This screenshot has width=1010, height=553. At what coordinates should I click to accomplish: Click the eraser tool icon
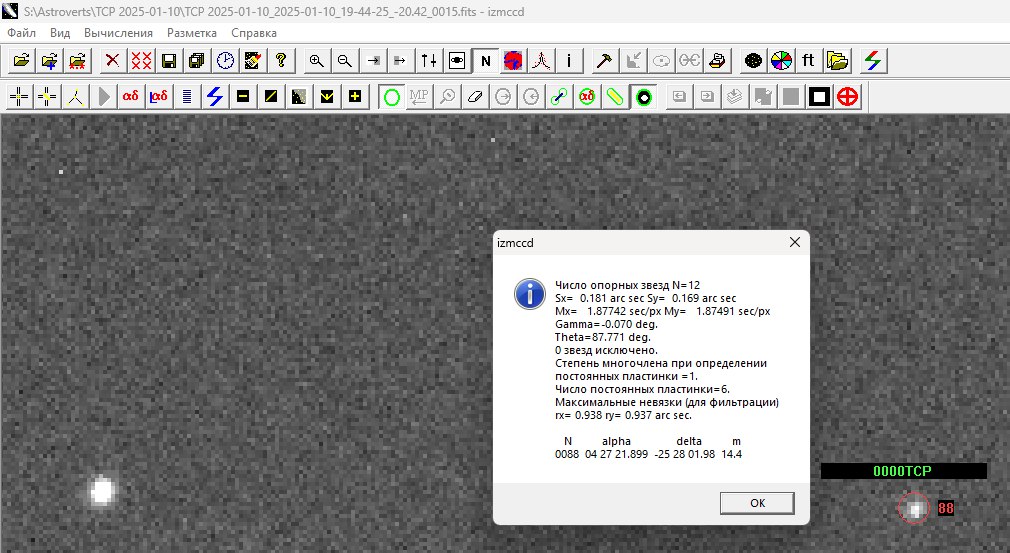tap(475, 97)
